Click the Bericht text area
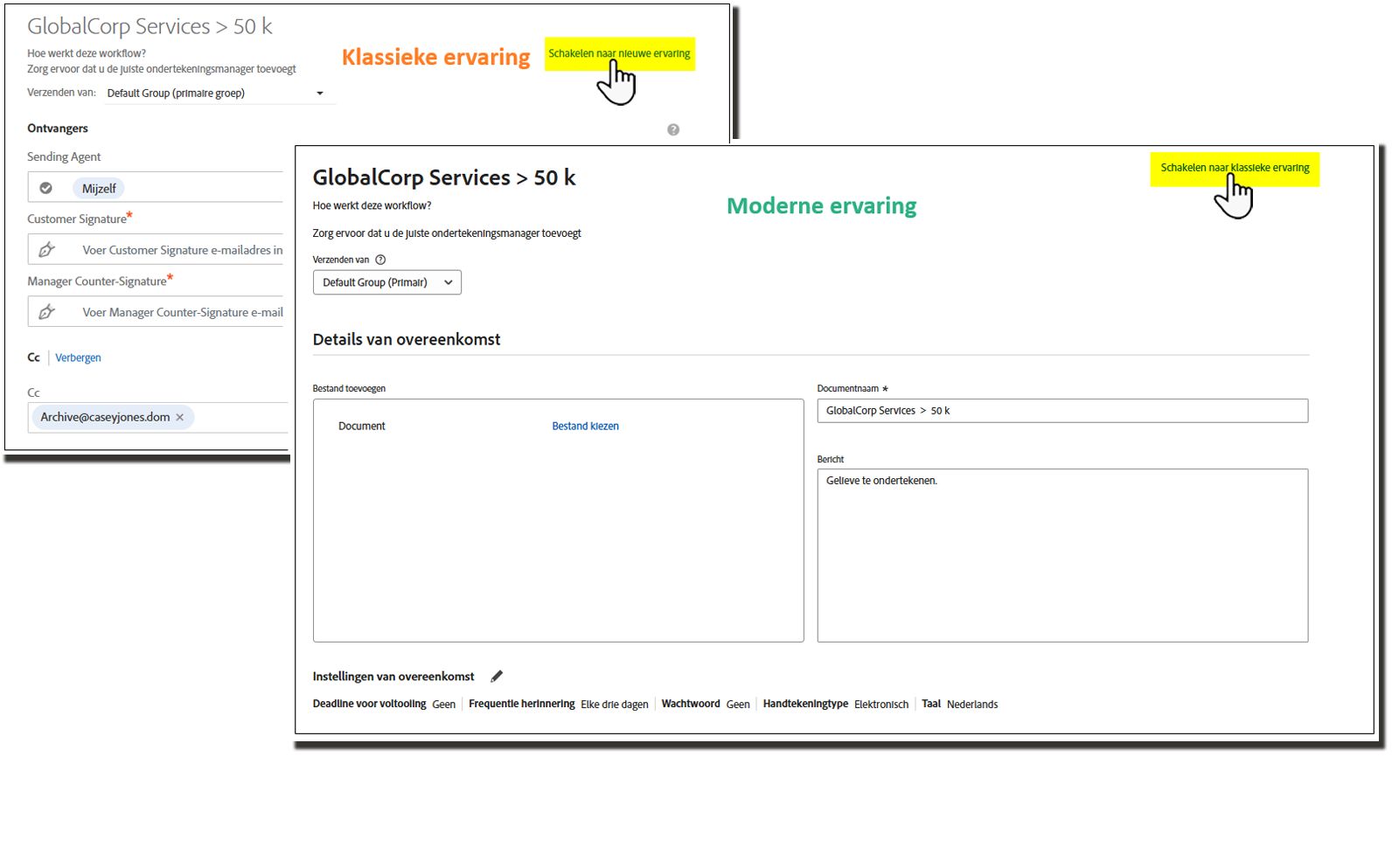1399x868 pixels. [1062, 556]
